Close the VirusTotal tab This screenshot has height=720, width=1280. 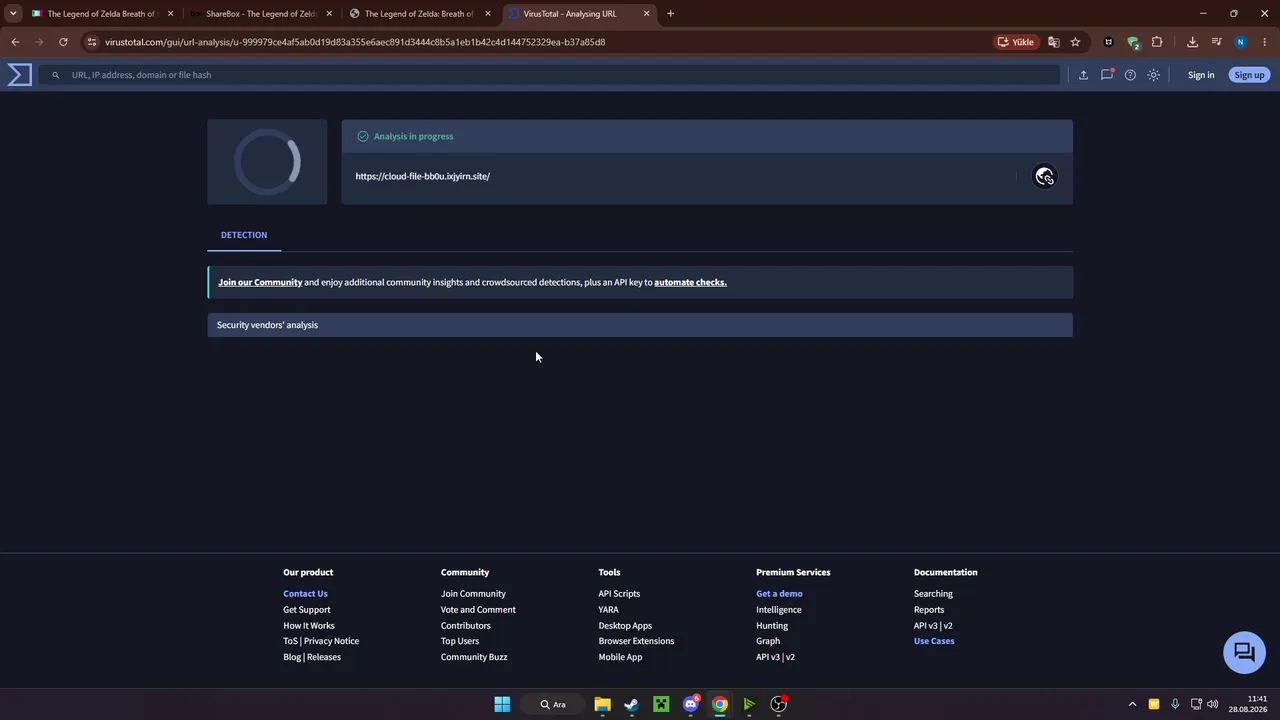646,14
